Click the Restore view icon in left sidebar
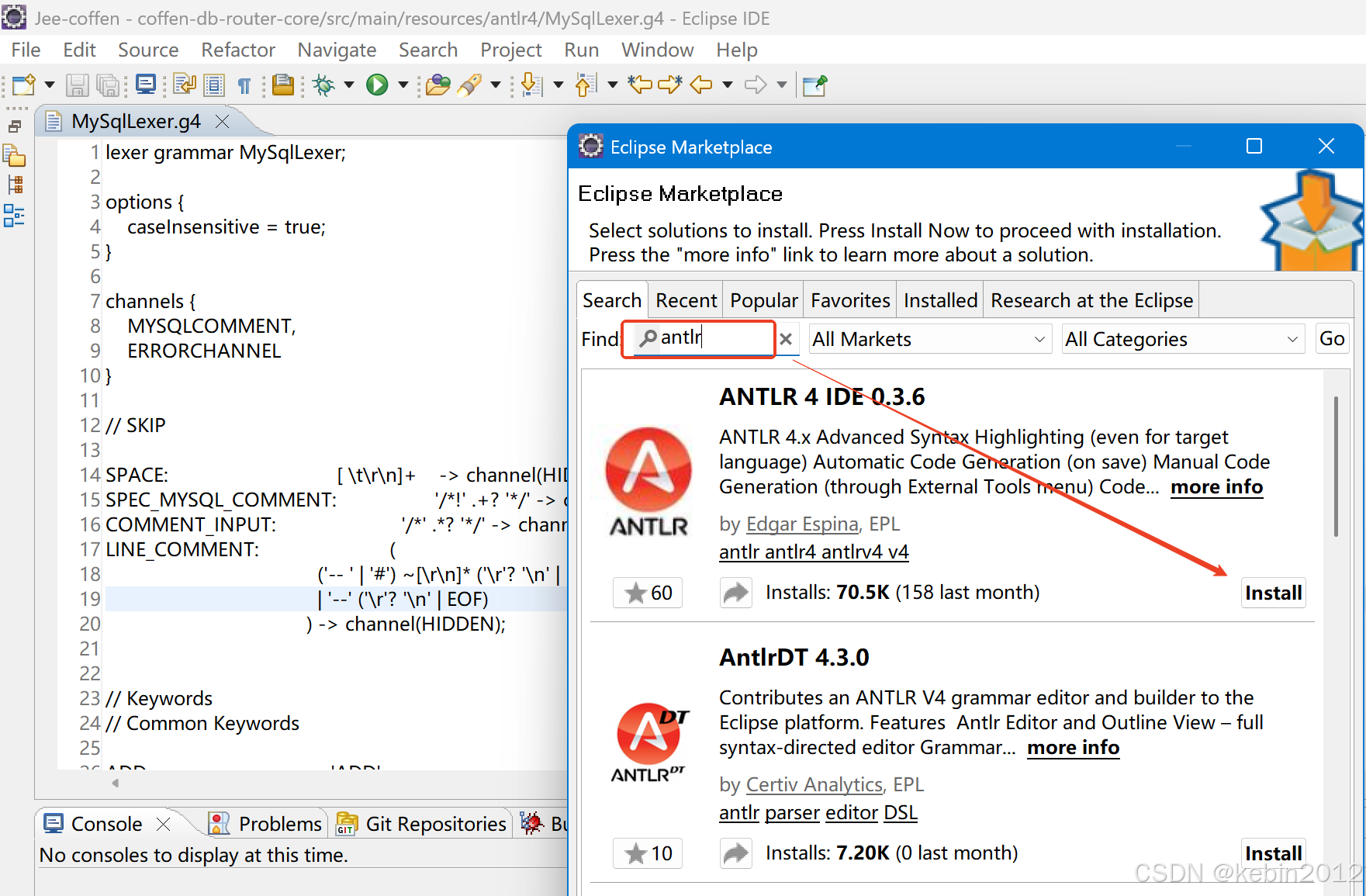Viewport: 1366px width, 896px height. (15, 126)
